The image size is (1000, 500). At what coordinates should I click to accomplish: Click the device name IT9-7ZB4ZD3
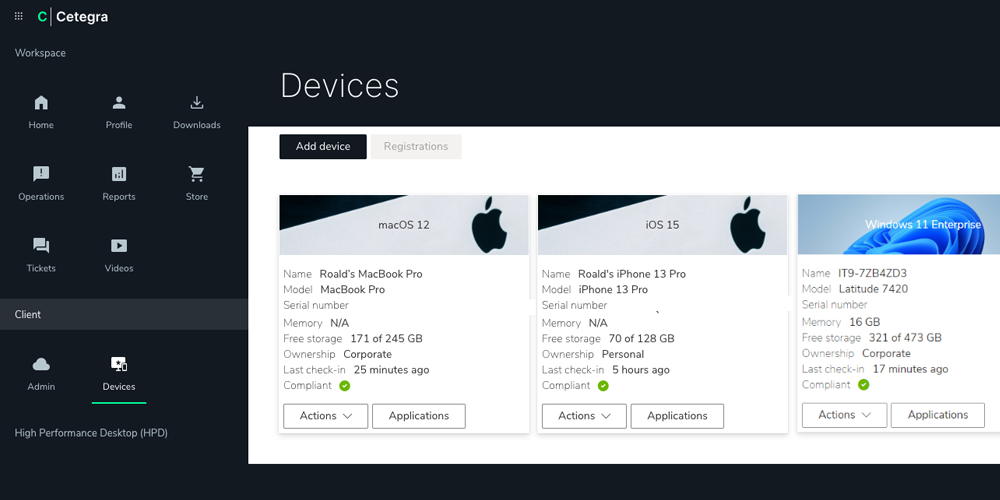(872, 274)
